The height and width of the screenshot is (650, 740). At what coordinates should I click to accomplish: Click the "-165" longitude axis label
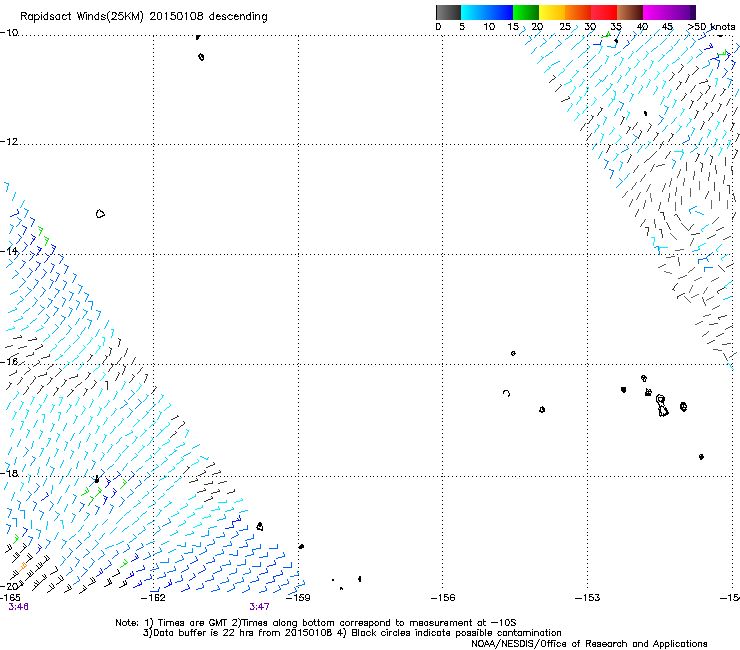point(10,598)
